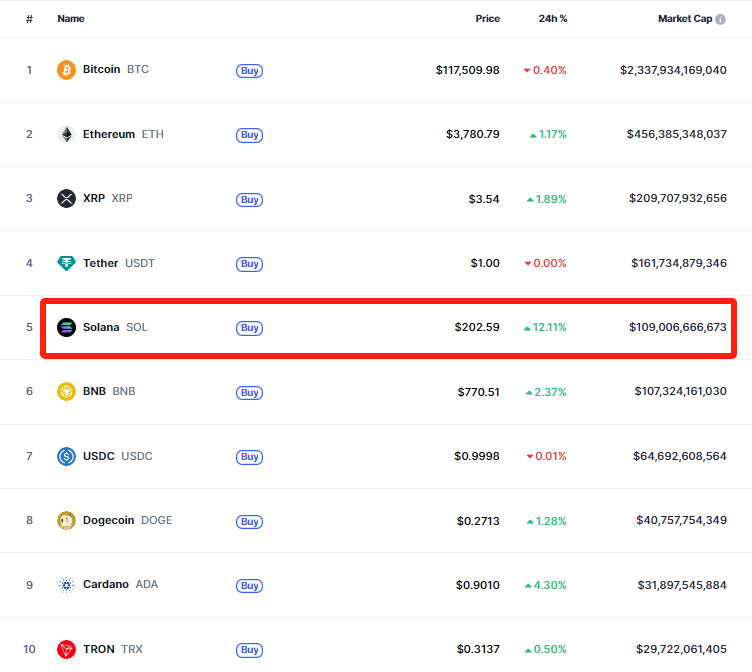Click Bitcoin price $117,509.98
The width and height of the screenshot is (752, 672).
click(x=468, y=70)
